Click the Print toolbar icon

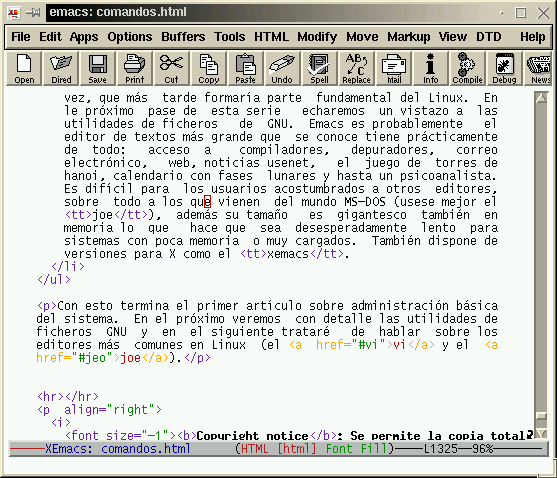pyautogui.click(x=135, y=69)
